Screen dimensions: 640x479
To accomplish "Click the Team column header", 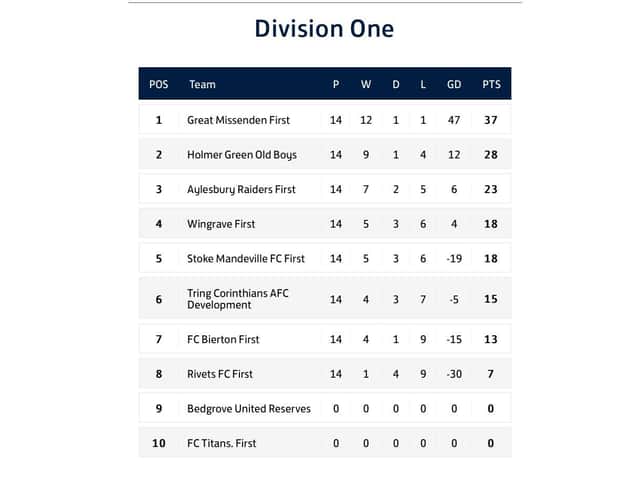I will (x=202, y=84).
